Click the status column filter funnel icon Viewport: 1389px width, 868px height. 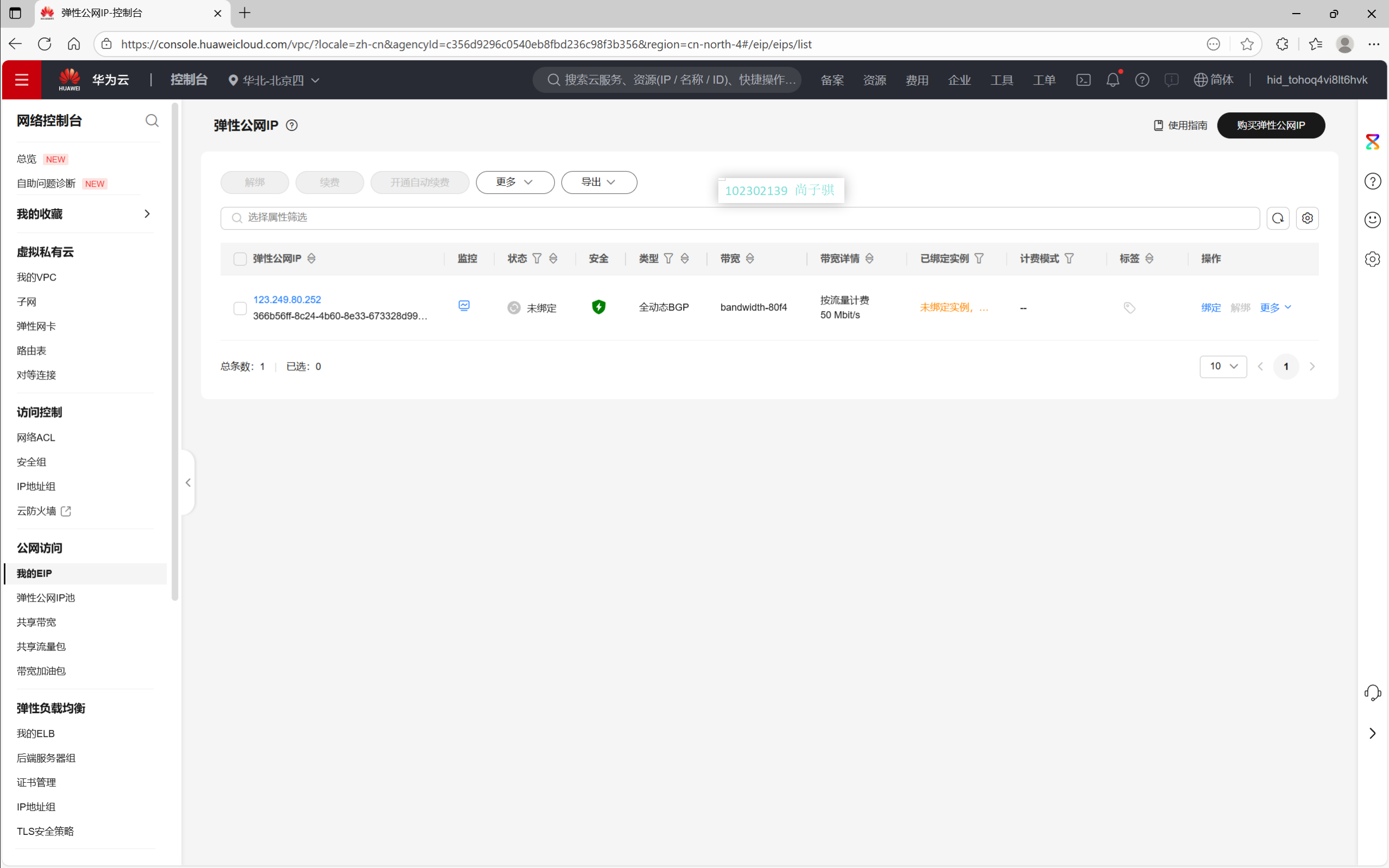(537, 258)
